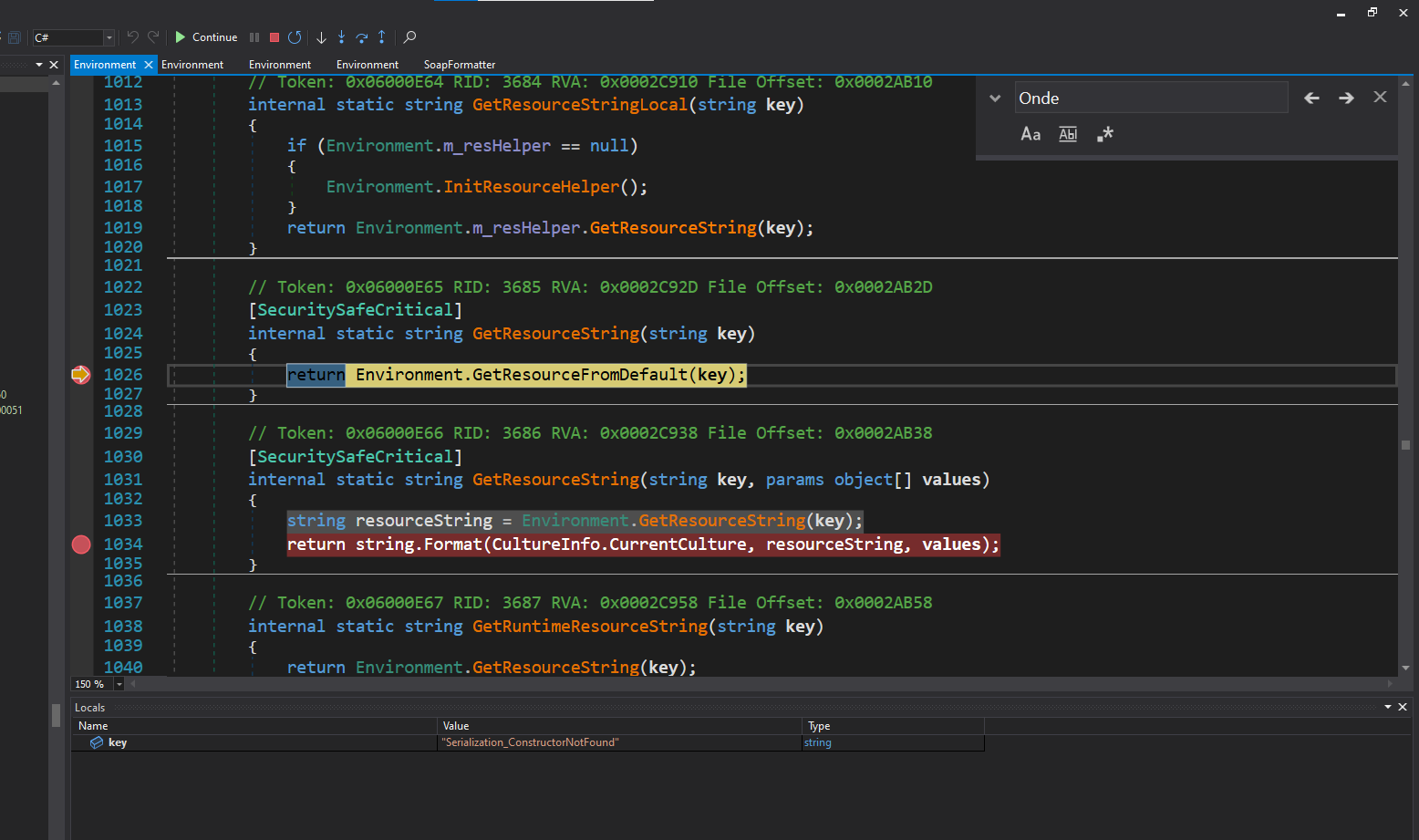Expand the replace chevron in find box
Image resolution: width=1419 pixels, height=840 pixels.
pyautogui.click(x=995, y=99)
